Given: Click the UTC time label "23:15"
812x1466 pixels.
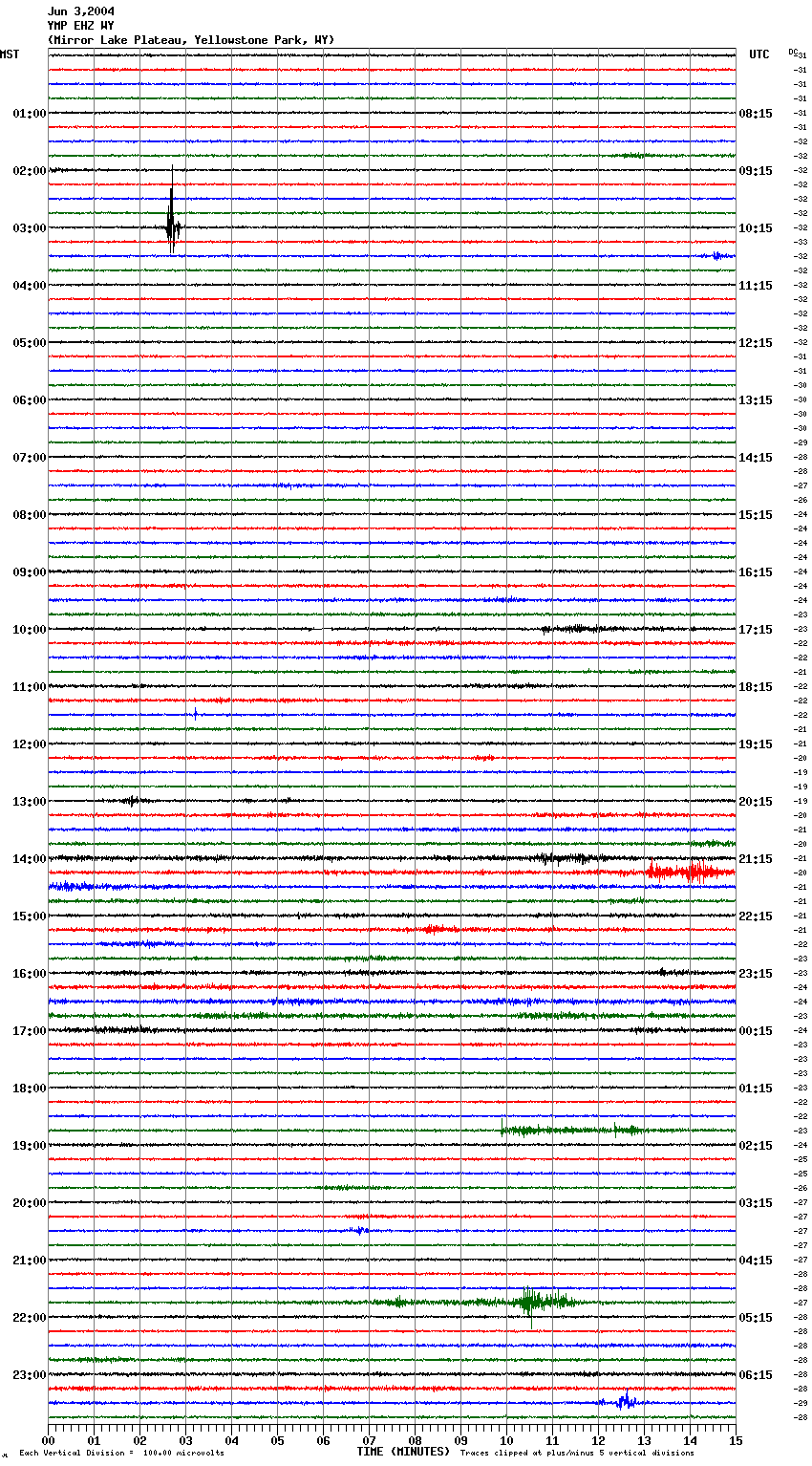Looking at the screenshot, I should [x=756, y=974].
